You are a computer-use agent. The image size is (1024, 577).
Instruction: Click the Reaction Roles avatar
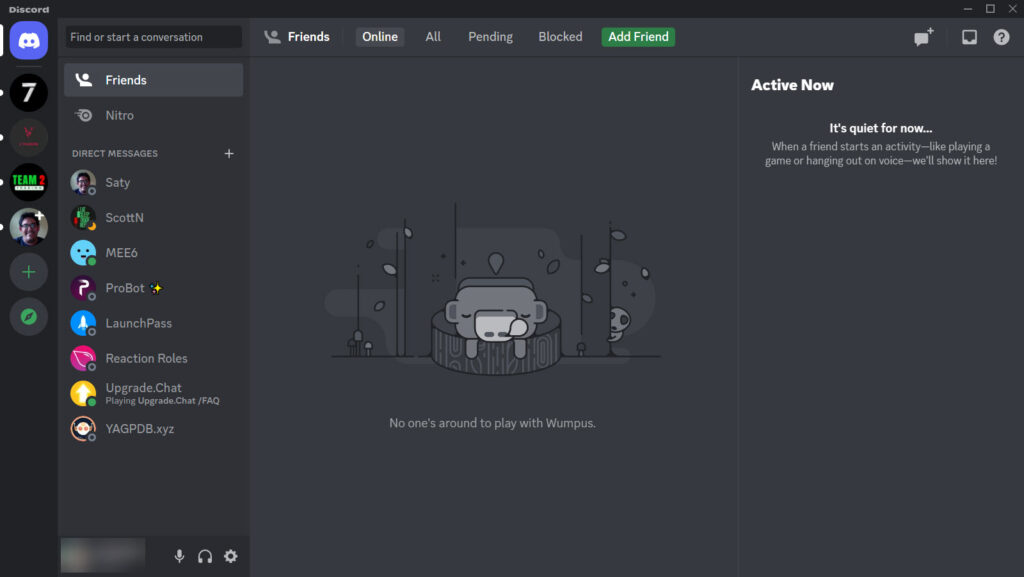[x=83, y=358]
